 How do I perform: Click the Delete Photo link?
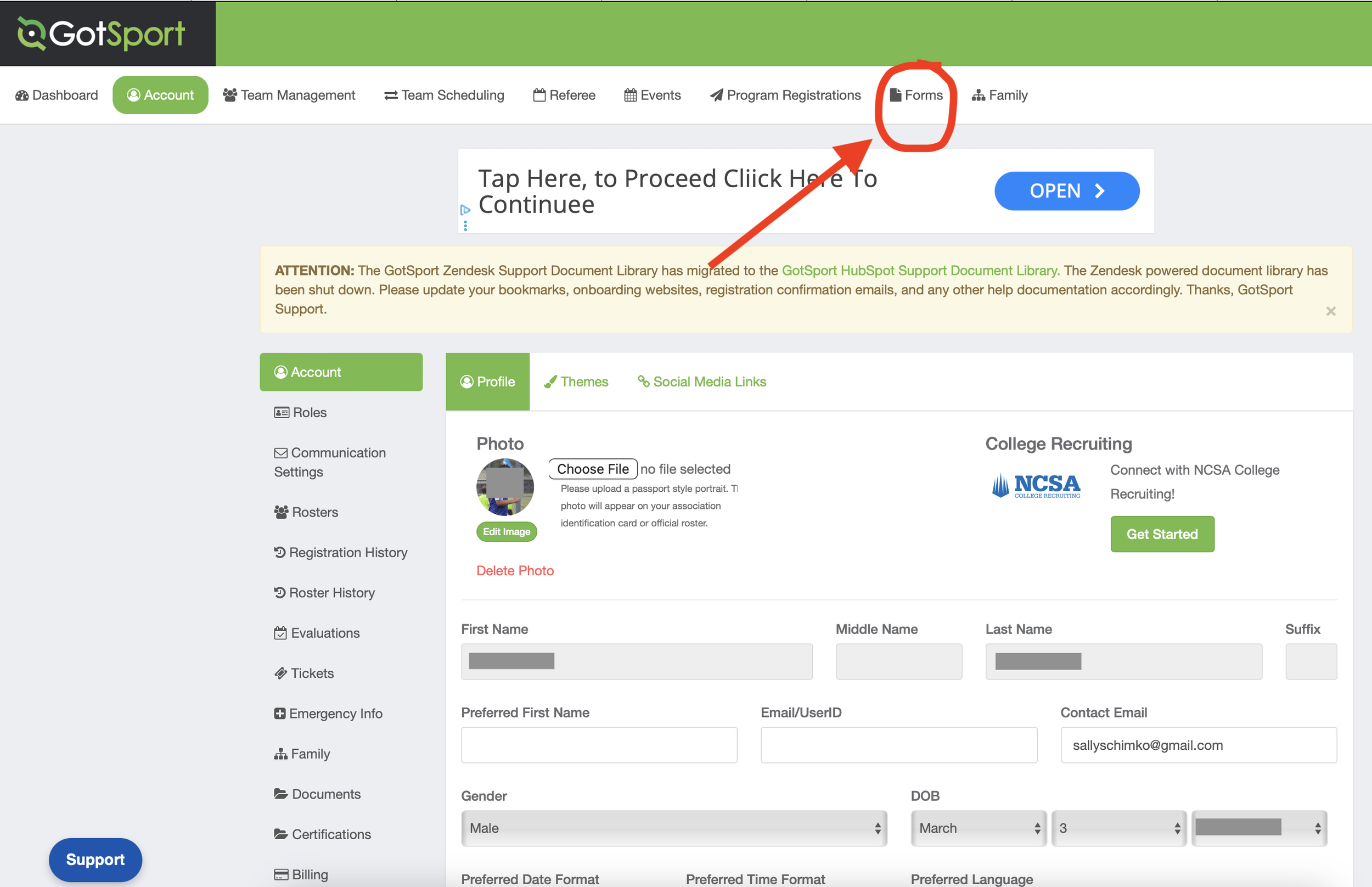(515, 570)
